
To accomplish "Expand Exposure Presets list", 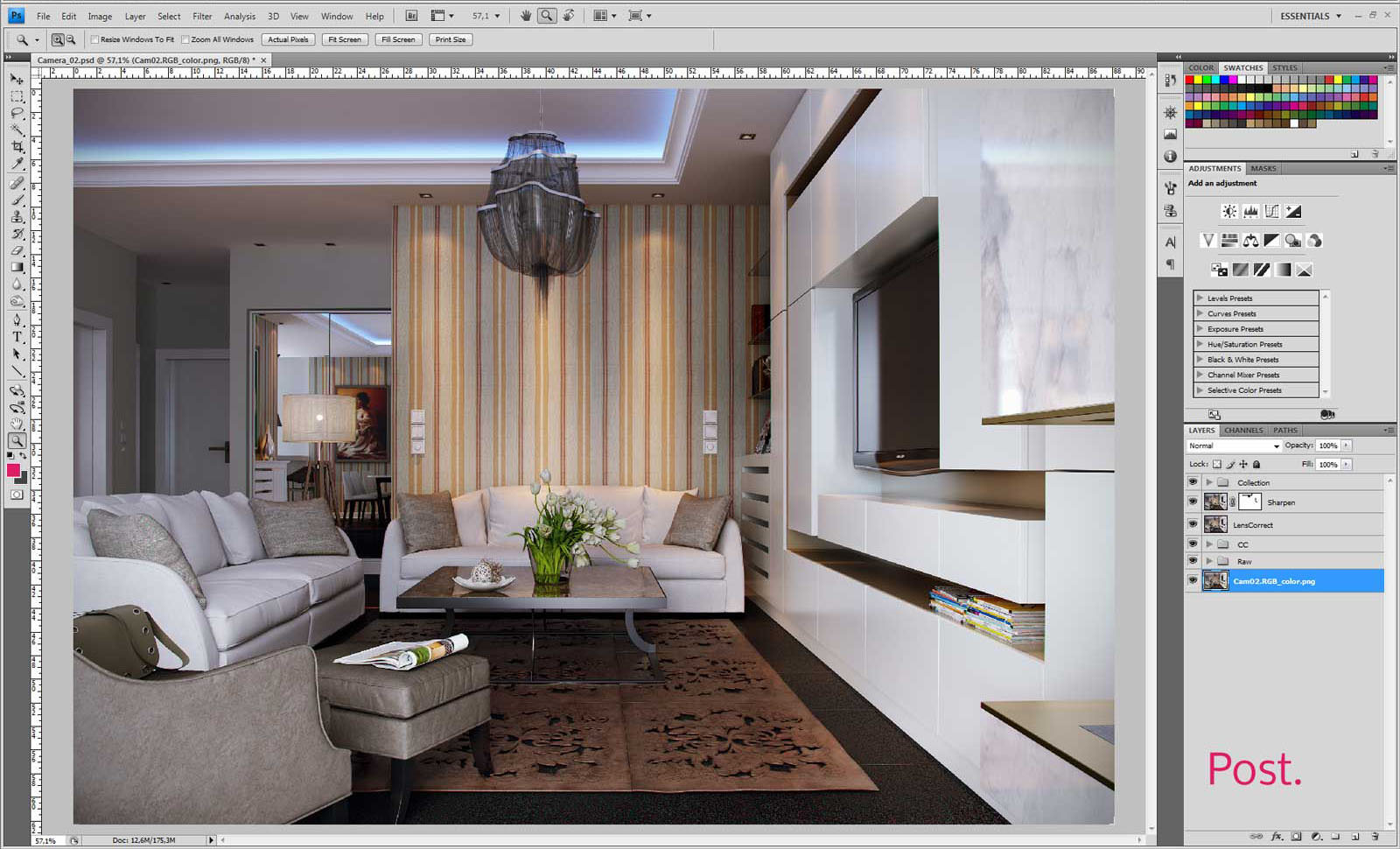I will point(1200,329).
